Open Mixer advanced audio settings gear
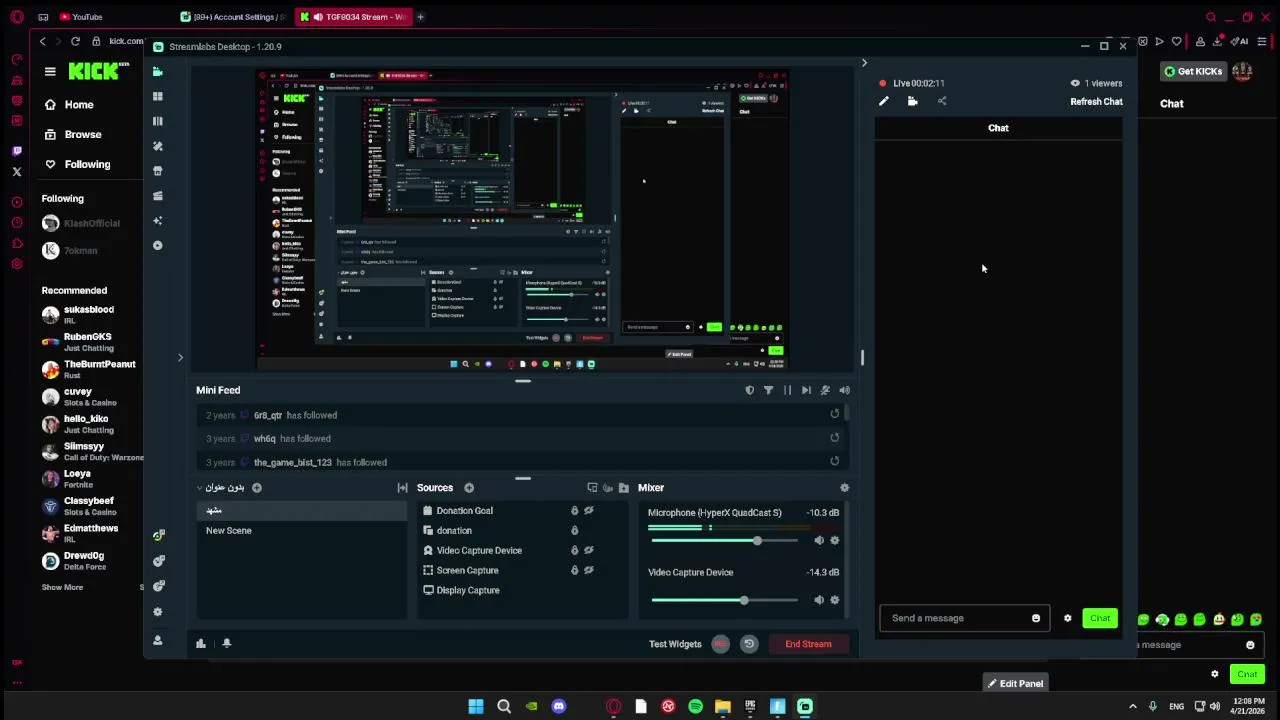Image resolution: width=1280 pixels, height=720 pixels. (844, 488)
